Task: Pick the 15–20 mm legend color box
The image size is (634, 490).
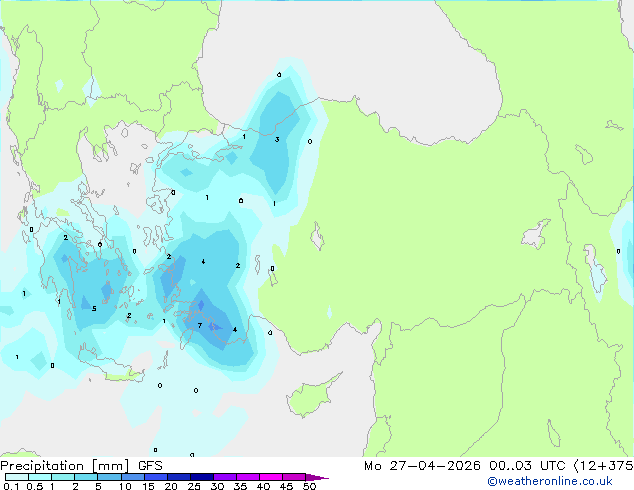Action: tap(155, 477)
